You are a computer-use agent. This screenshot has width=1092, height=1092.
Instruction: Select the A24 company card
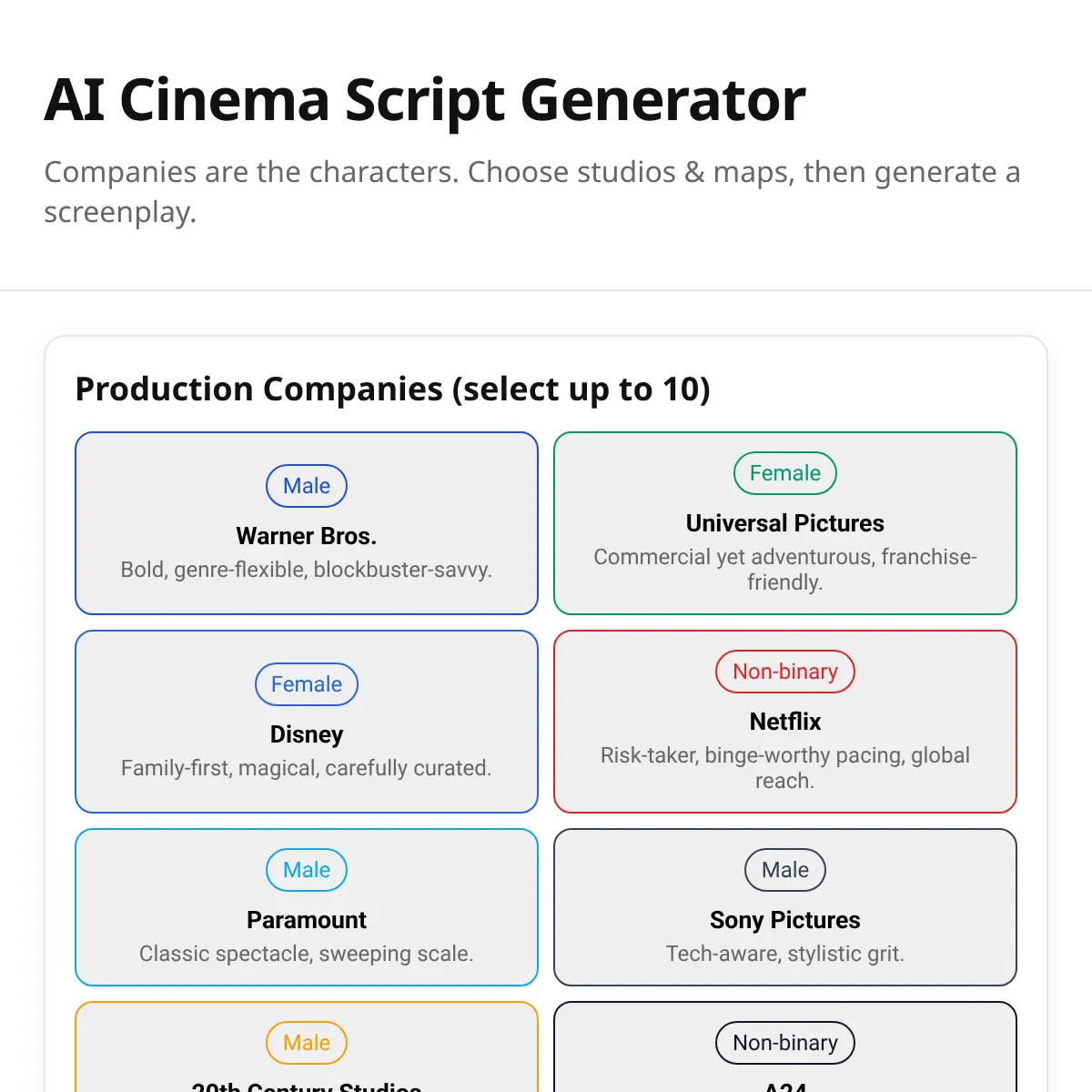tap(785, 1047)
